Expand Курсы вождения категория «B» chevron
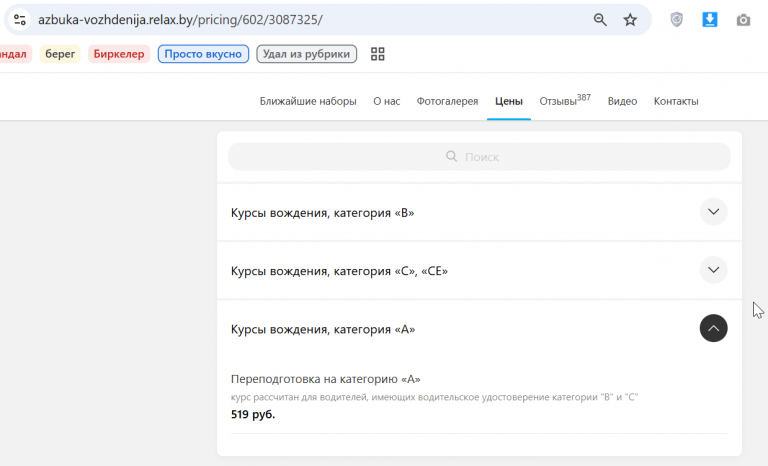 point(713,212)
